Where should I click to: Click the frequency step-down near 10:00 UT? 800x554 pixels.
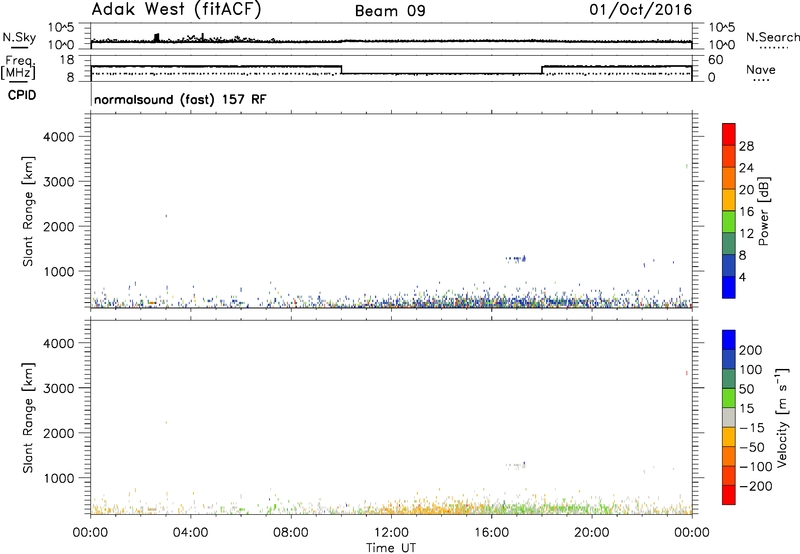341,70
